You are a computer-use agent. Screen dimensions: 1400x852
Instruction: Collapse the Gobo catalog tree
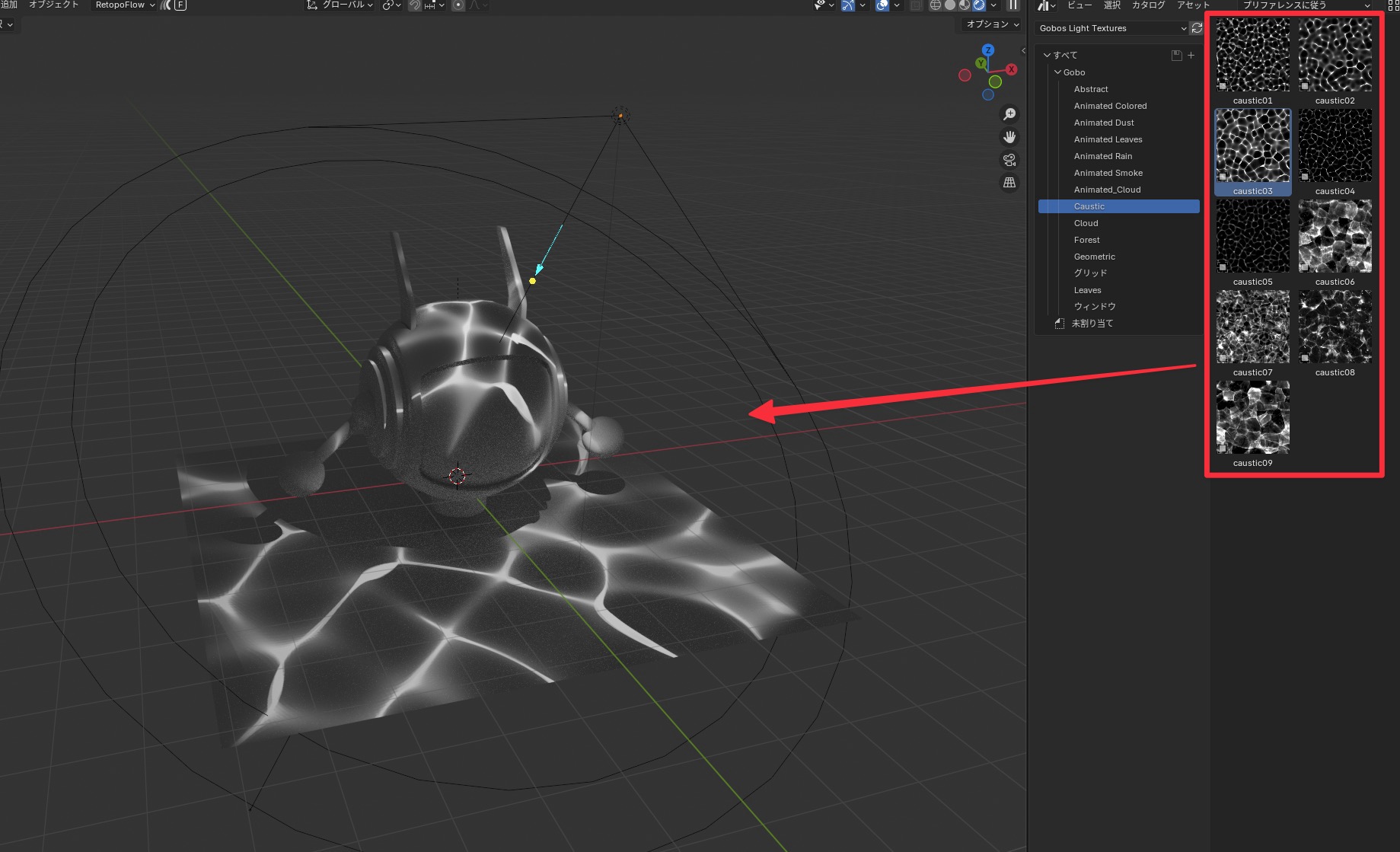point(1058,72)
